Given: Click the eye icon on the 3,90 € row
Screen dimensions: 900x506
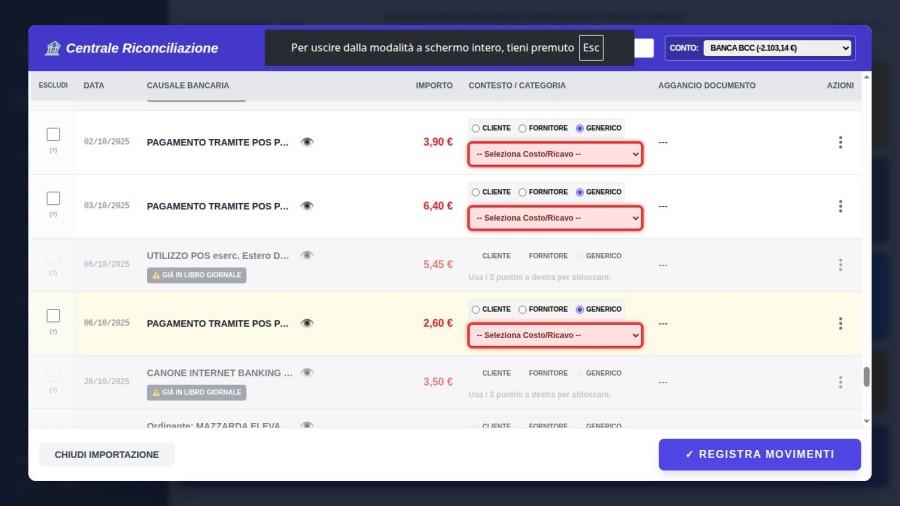Looking at the screenshot, I should 307,142.
